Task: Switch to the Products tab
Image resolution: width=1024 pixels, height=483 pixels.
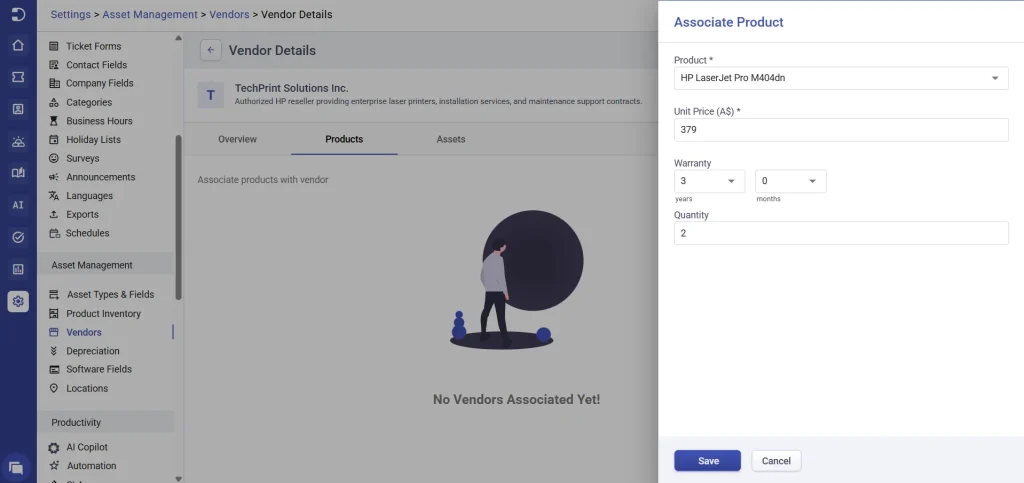Action: coord(344,139)
